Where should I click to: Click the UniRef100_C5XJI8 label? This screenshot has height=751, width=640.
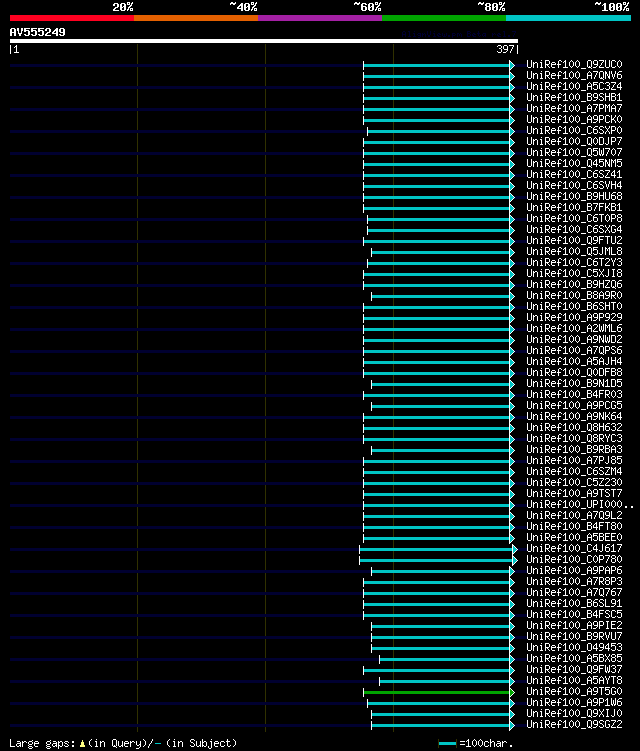click(x=574, y=273)
